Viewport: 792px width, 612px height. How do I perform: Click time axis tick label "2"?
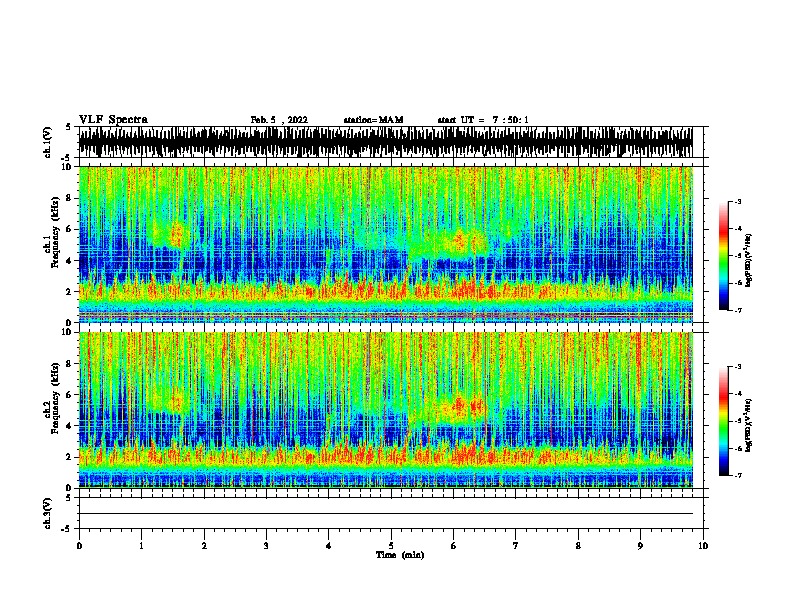204,546
